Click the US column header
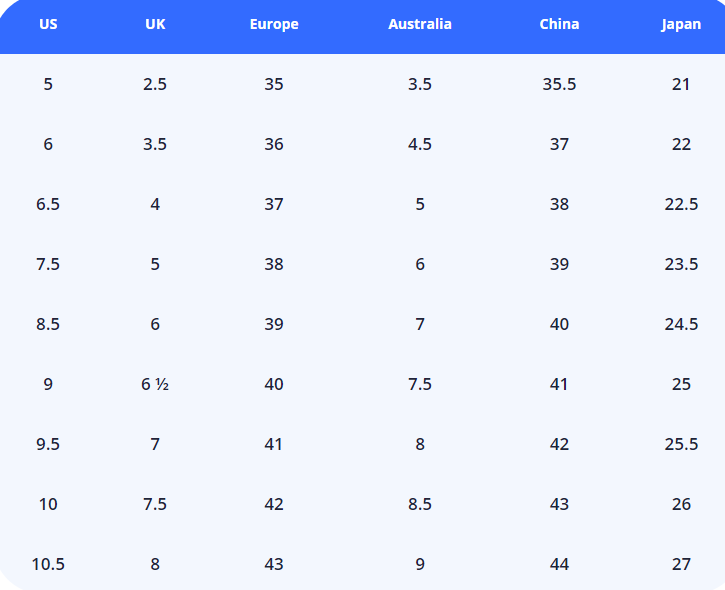Screen dimensions: 725x590 48,24
